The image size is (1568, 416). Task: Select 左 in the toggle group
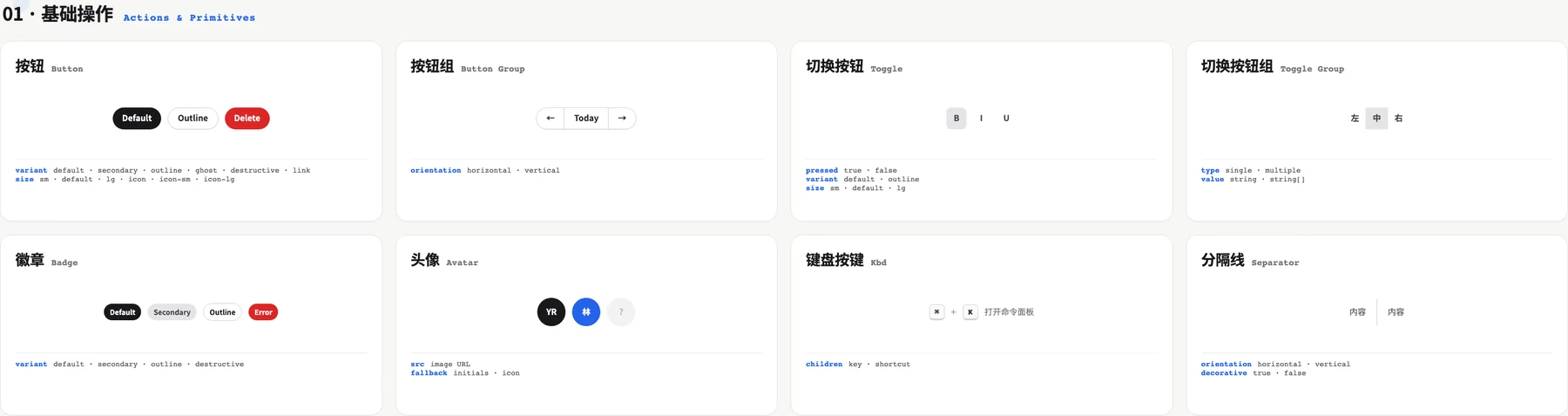(1355, 119)
